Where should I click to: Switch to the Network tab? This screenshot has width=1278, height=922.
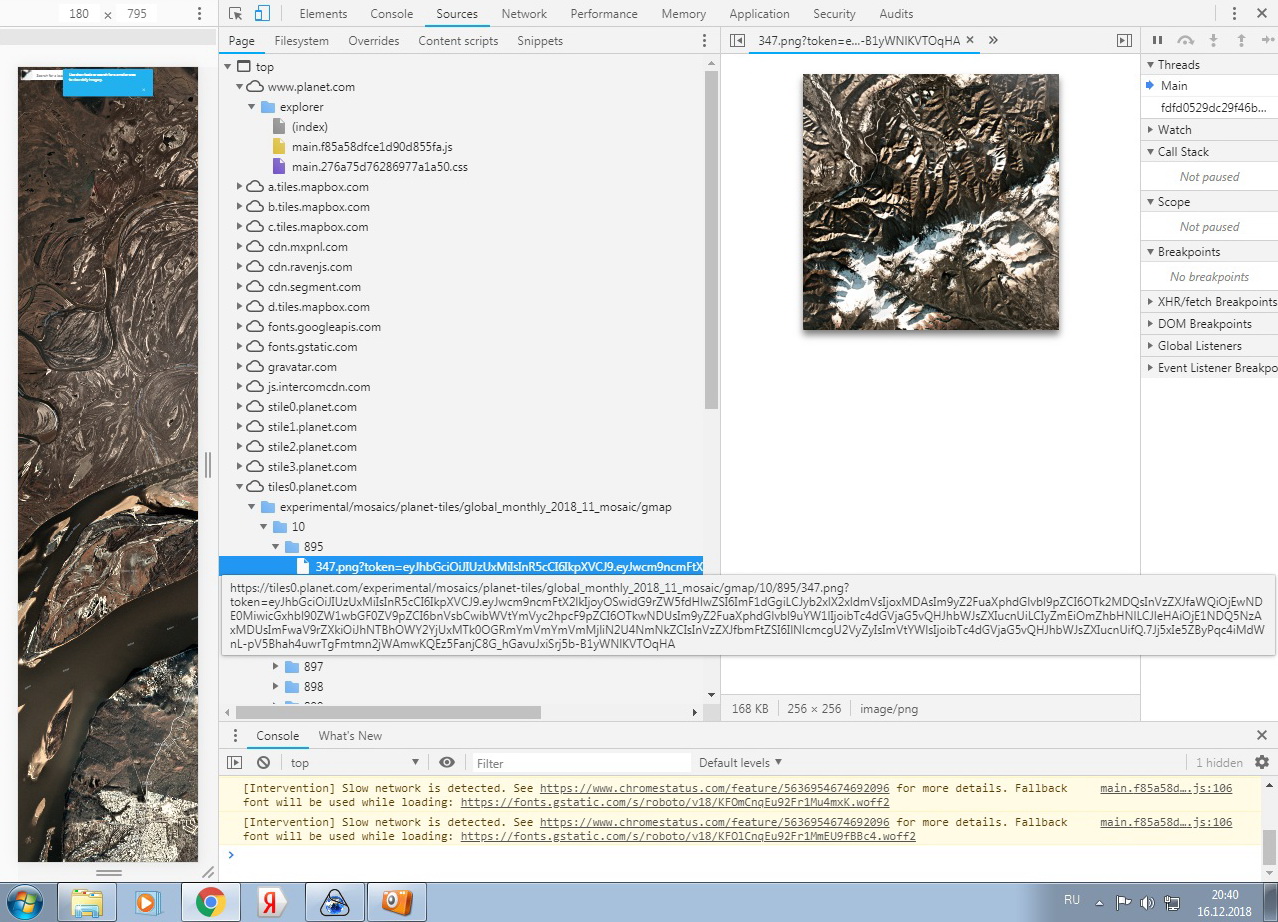coord(524,14)
